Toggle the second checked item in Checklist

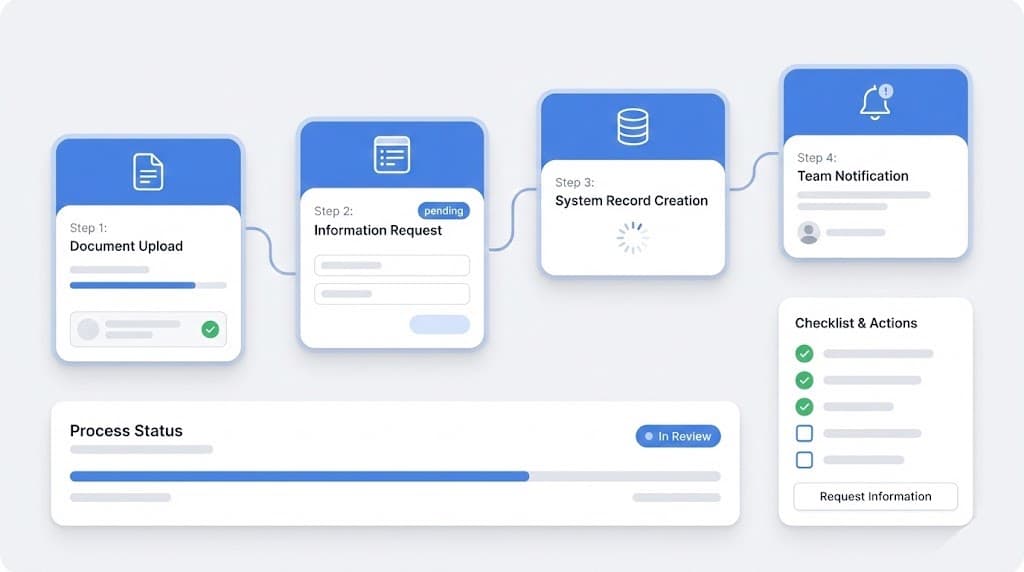[805, 380]
